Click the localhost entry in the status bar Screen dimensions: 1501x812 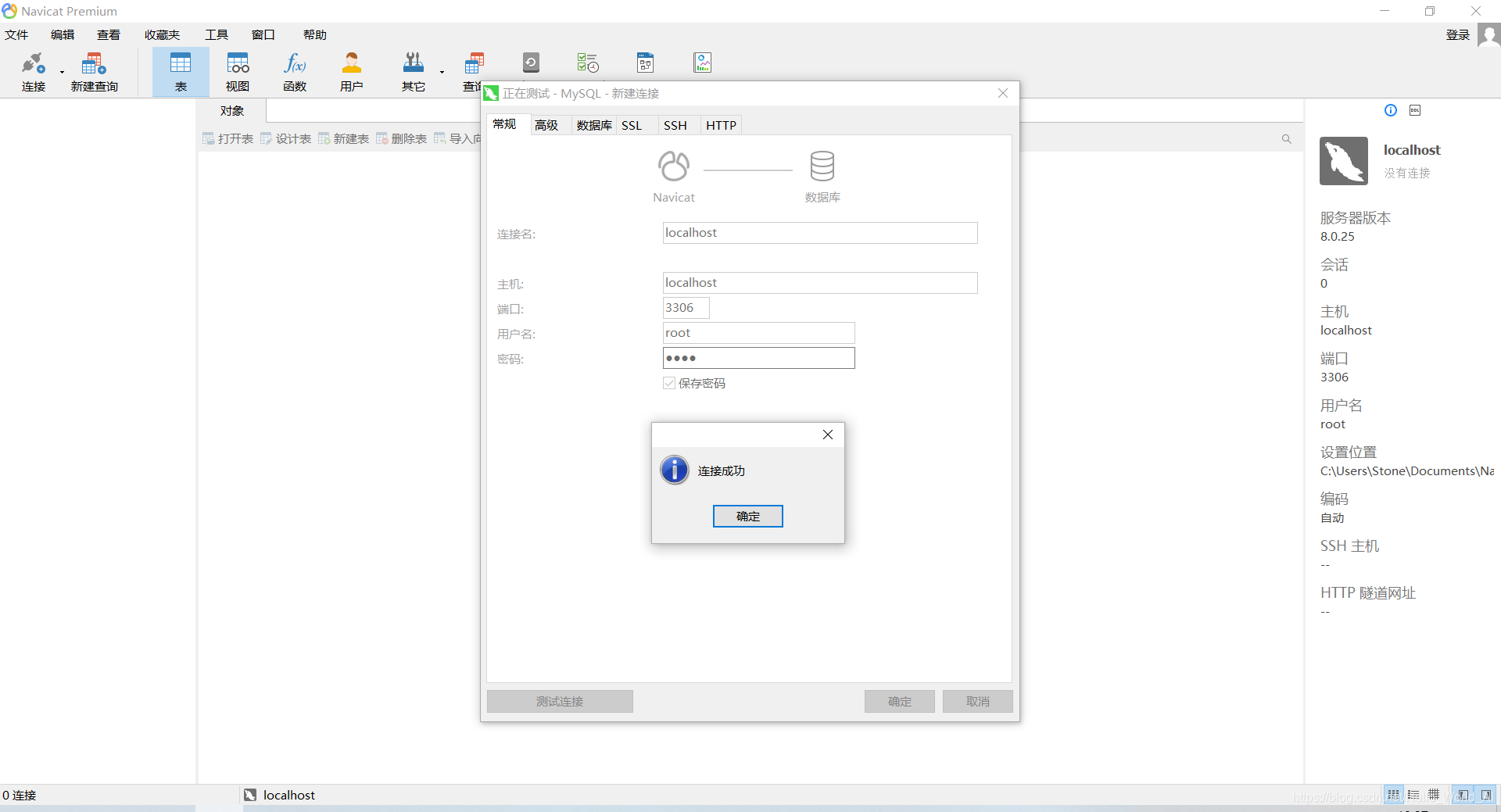(x=279, y=795)
